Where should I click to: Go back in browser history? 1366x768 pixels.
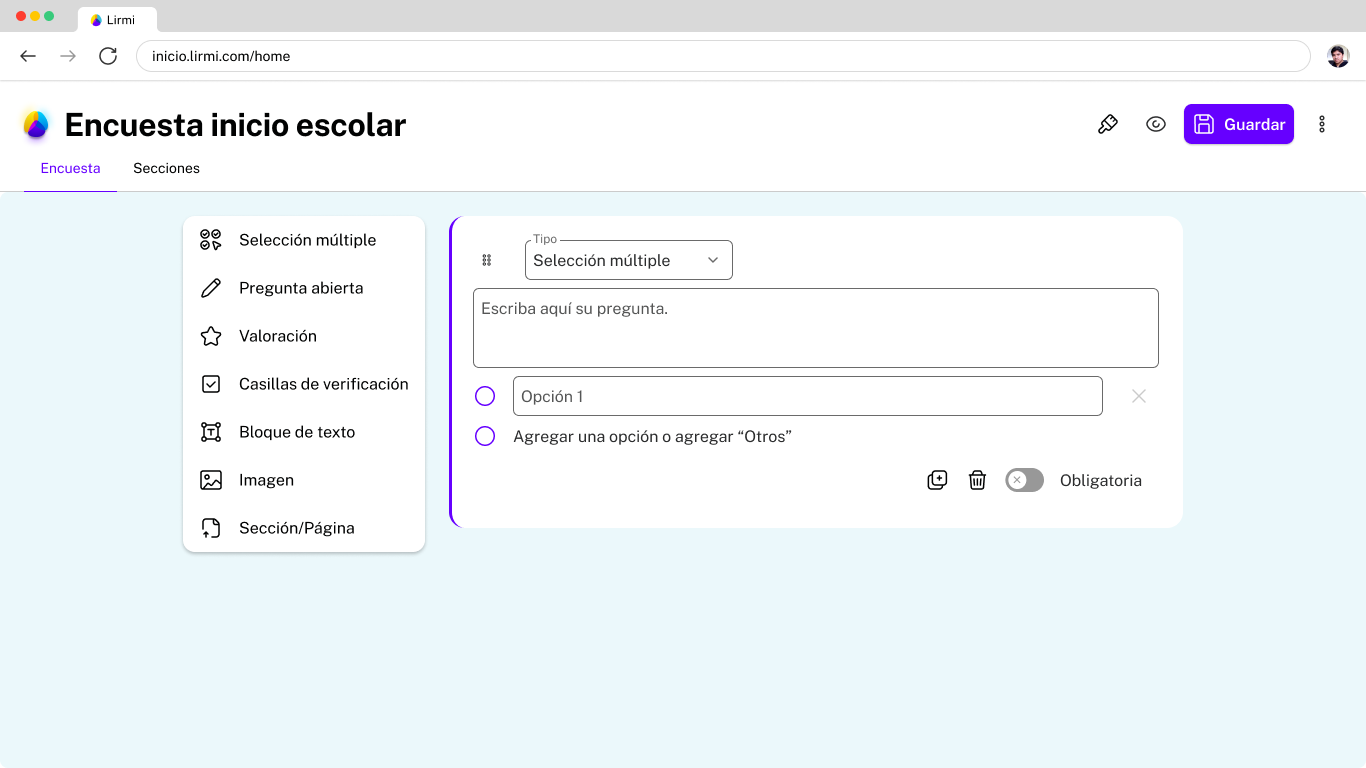[28, 56]
